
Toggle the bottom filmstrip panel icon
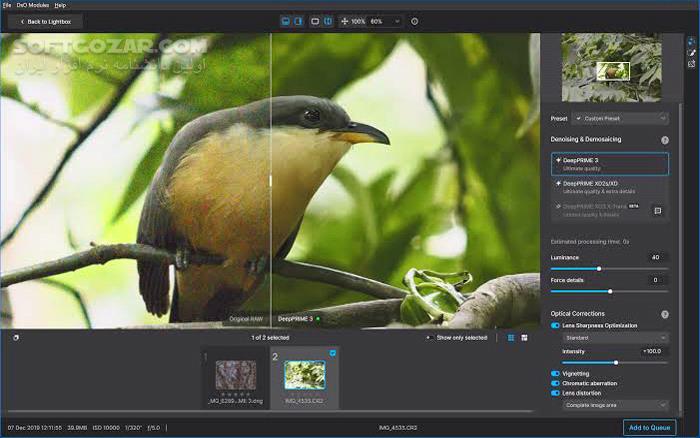(286, 21)
